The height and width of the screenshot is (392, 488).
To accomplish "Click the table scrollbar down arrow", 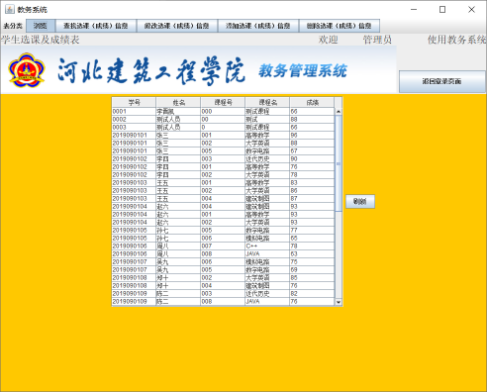I will 338,302.
